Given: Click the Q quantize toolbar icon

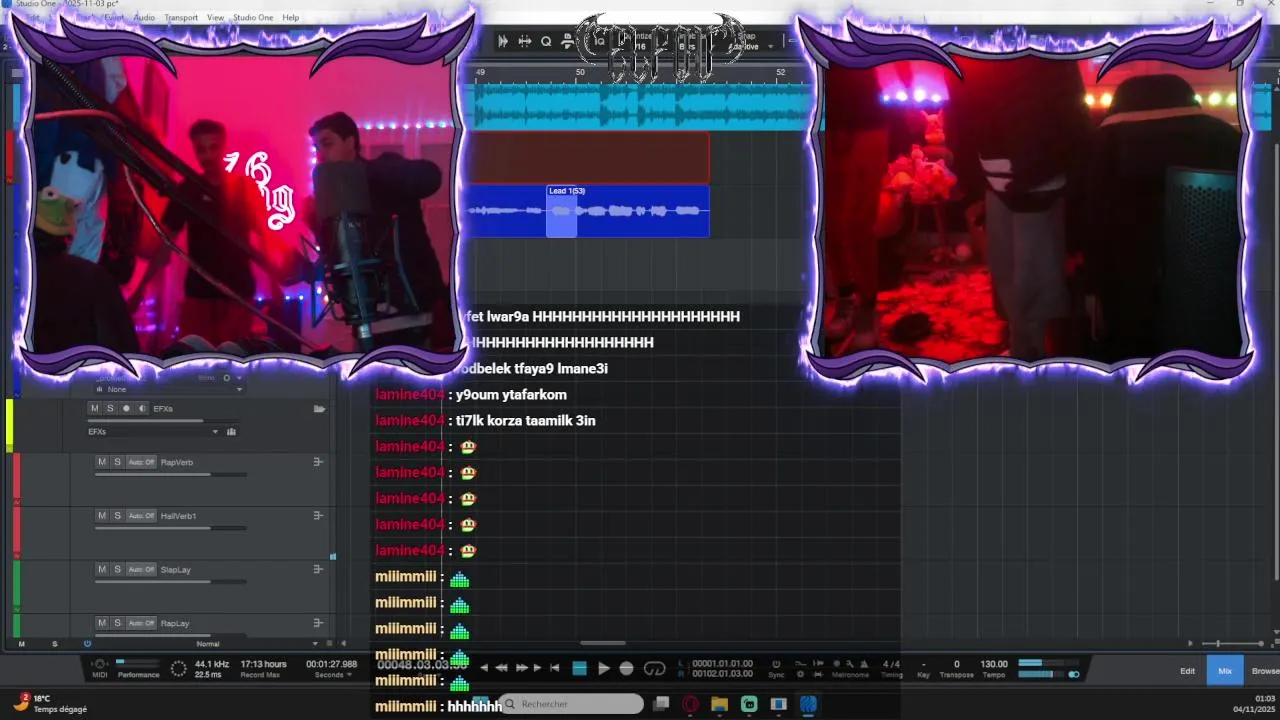Looking at the screenshot, I should coord(546,41).
